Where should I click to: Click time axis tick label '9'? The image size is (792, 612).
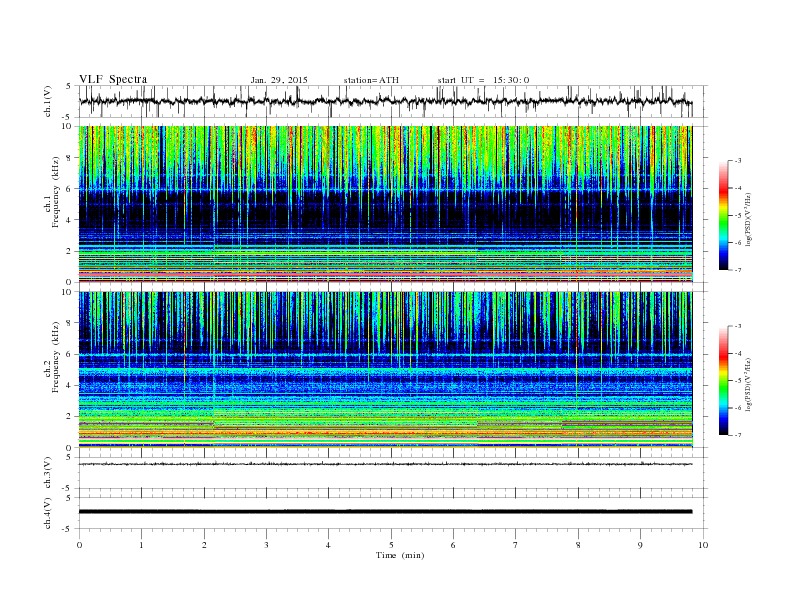(x=640, y=545)
